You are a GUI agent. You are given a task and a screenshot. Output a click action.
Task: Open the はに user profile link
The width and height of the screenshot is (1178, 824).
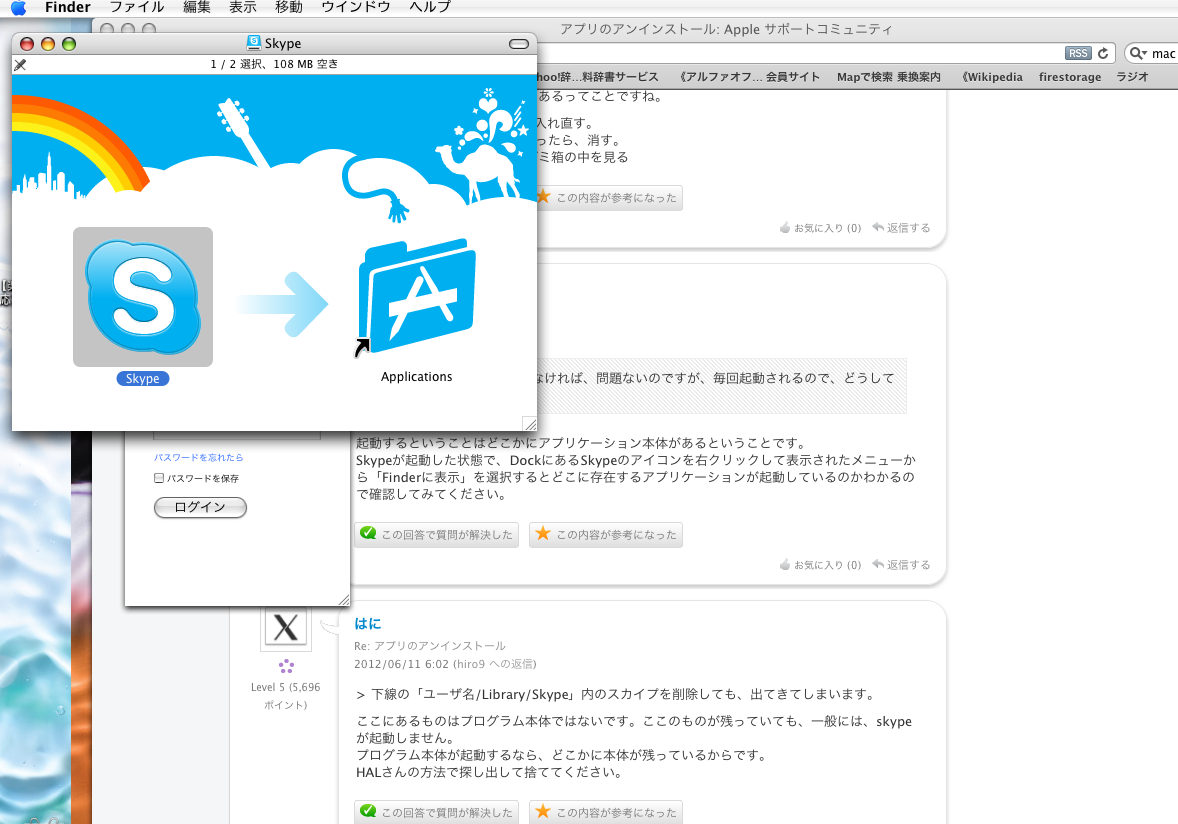[367, 623]
